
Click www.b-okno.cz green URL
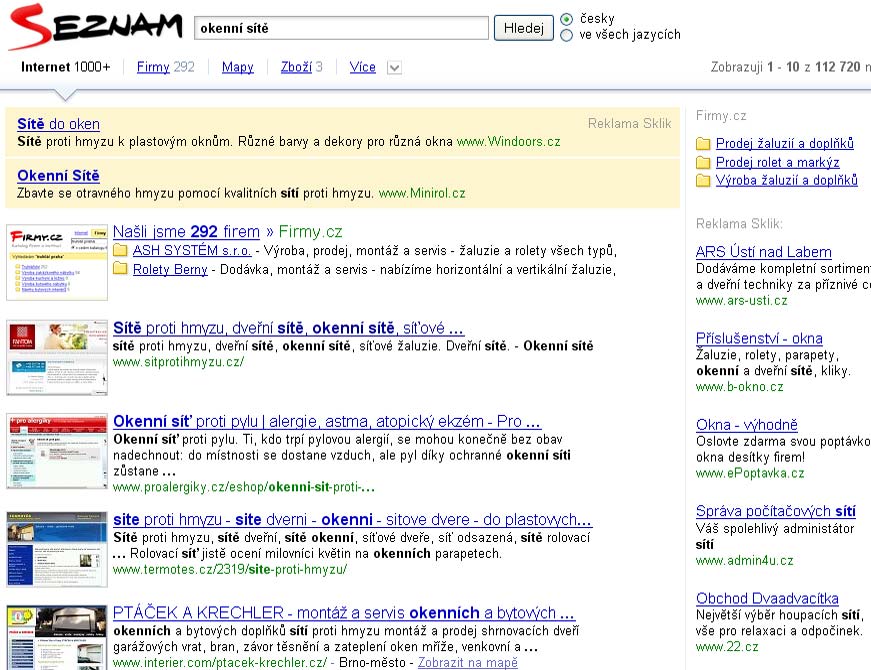click(739, 387)
